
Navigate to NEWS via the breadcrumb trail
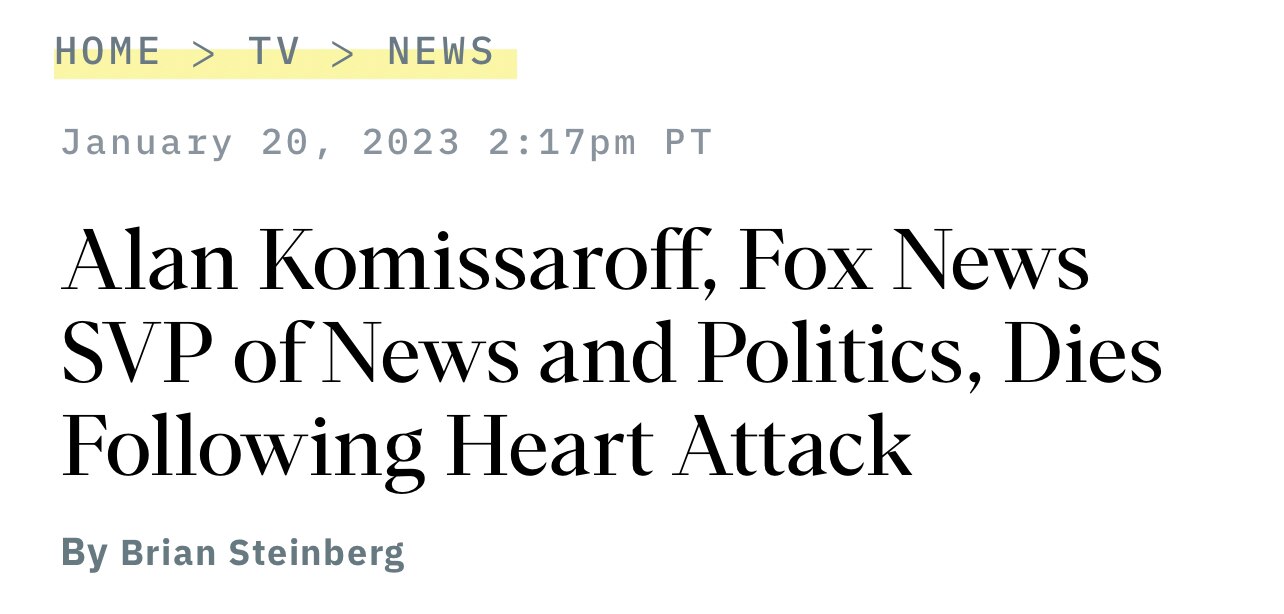[x=441, y=51]
